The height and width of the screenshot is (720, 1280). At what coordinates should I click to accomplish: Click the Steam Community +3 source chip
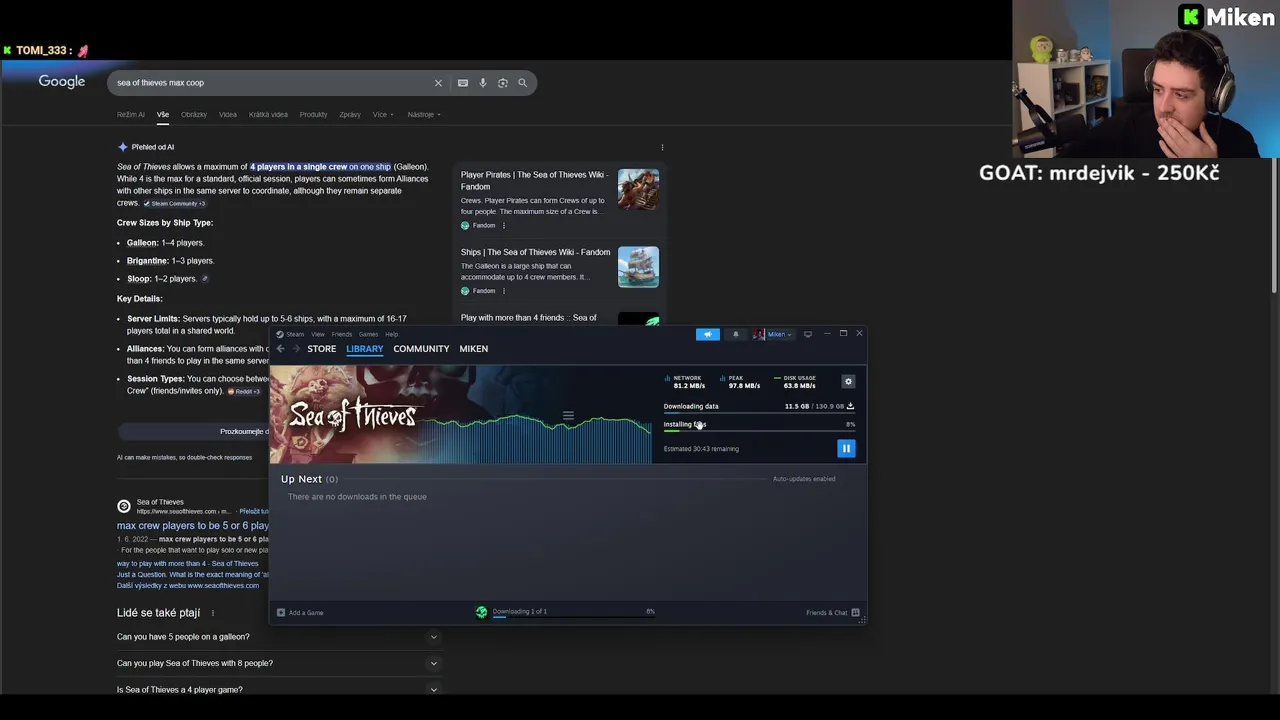pos(175,204)
